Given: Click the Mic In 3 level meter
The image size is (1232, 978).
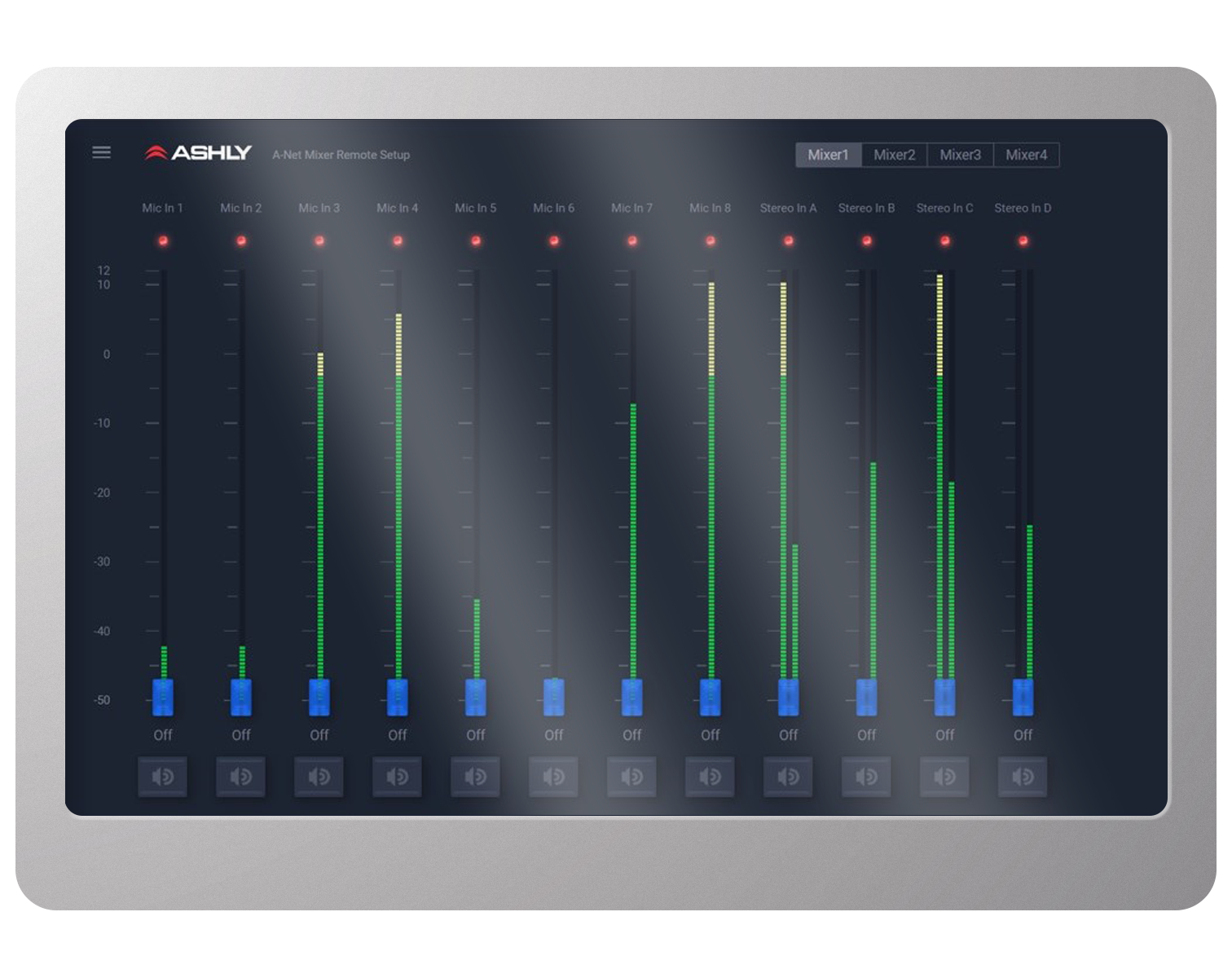Looking at the screenshot, I should pos(320,515).
